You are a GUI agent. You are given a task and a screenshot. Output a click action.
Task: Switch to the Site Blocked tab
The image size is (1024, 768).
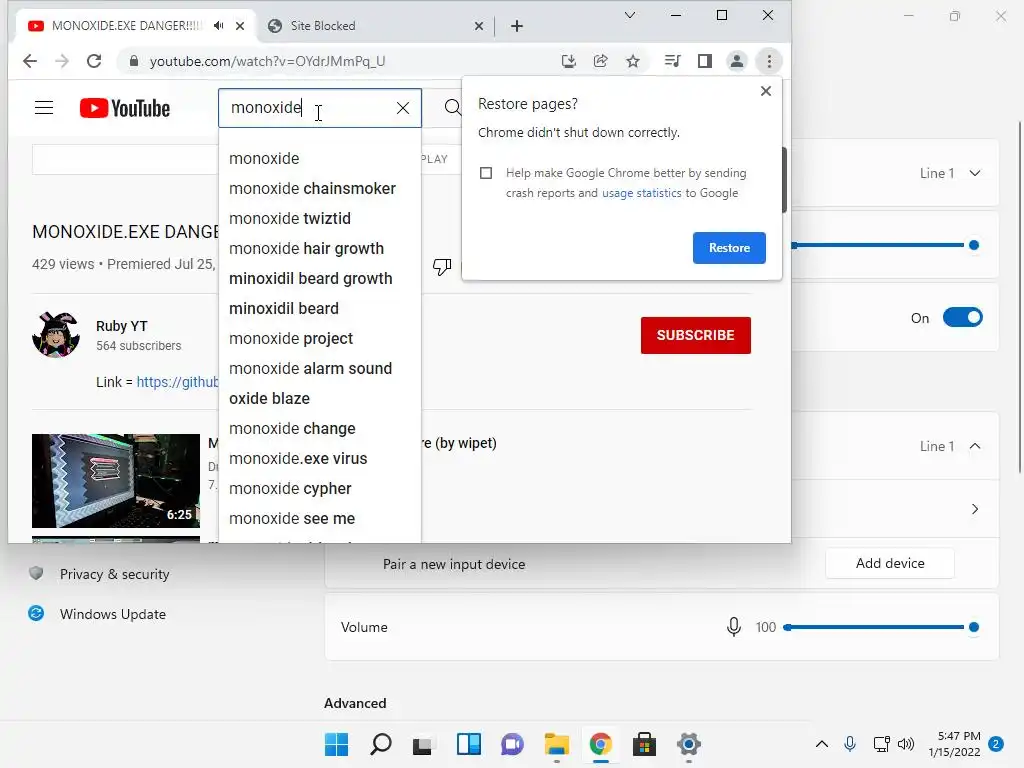(323, 26)
